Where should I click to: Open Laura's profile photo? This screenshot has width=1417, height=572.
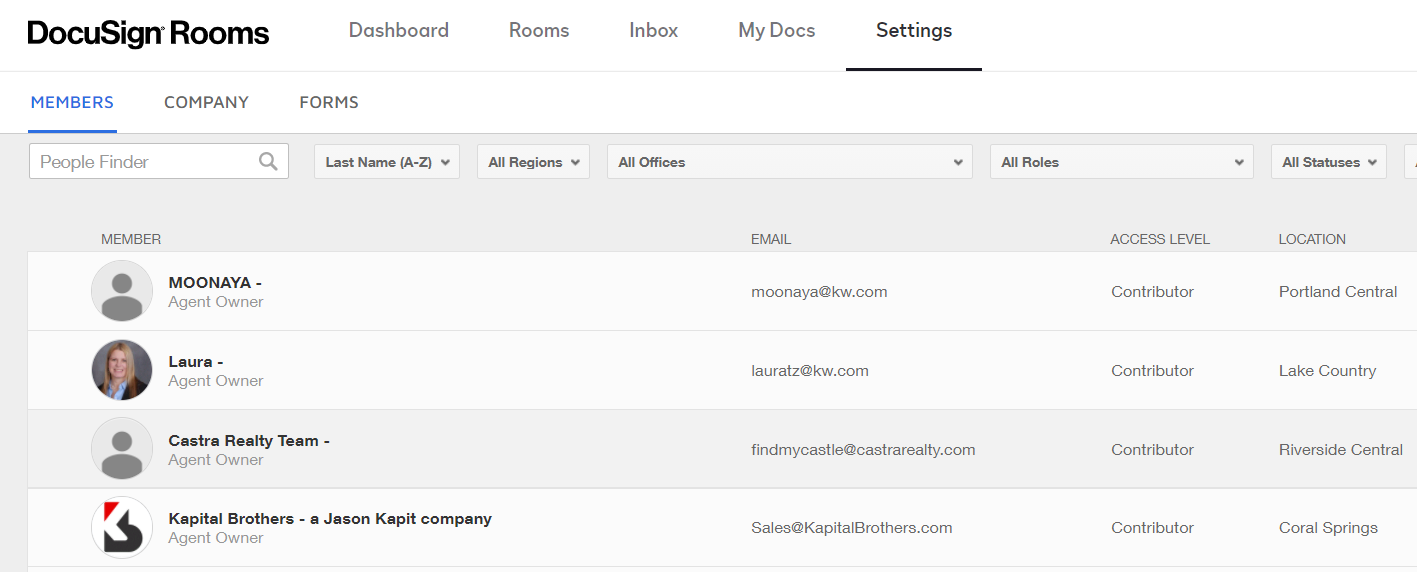point(122,370)
